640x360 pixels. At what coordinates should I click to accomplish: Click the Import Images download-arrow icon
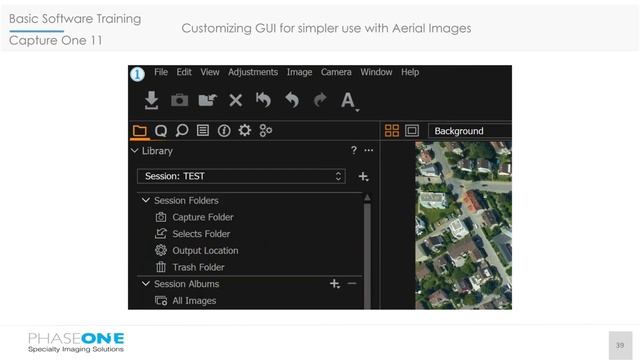pos(151,100)
